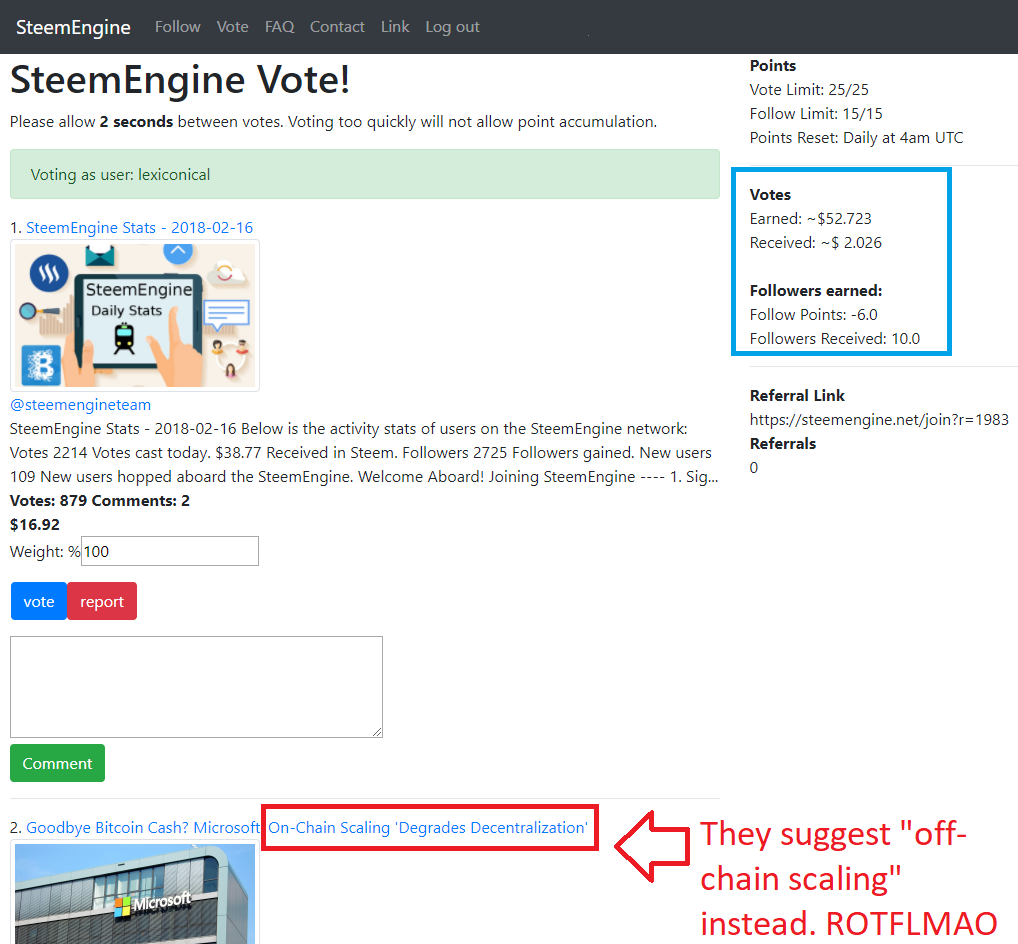Click 'Points Reset: Daily at 4am UTC'
Viewport: 1018px width, 944px height.
click(856, 138)
